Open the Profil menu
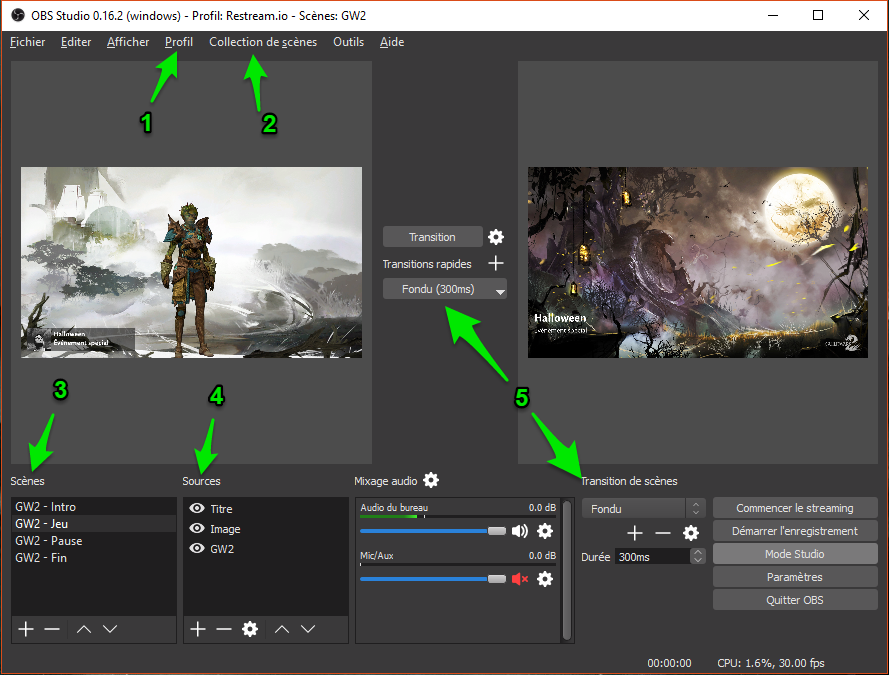Viewport: 889px width, 675px height. tap(179, 42)
